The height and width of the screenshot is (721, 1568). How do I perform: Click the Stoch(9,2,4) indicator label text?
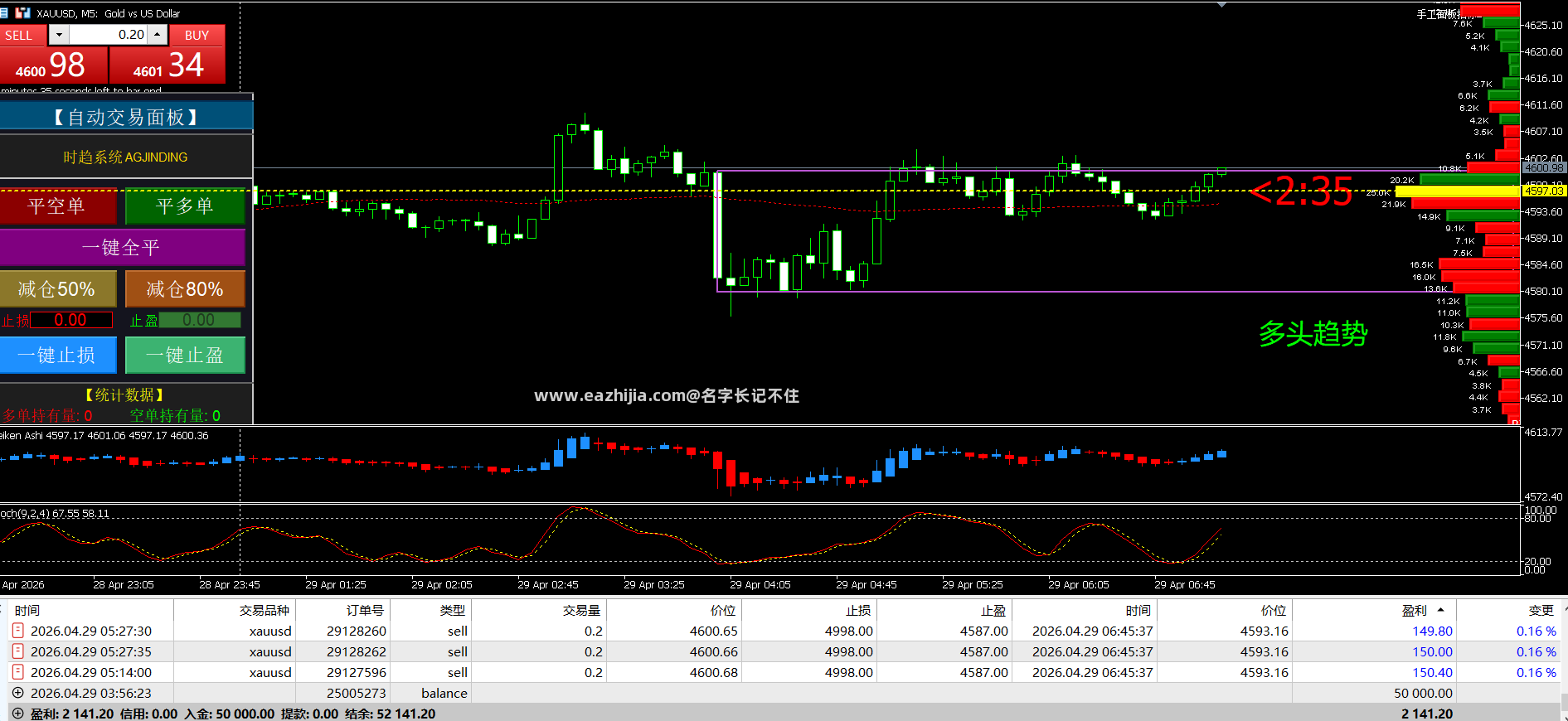55,513
